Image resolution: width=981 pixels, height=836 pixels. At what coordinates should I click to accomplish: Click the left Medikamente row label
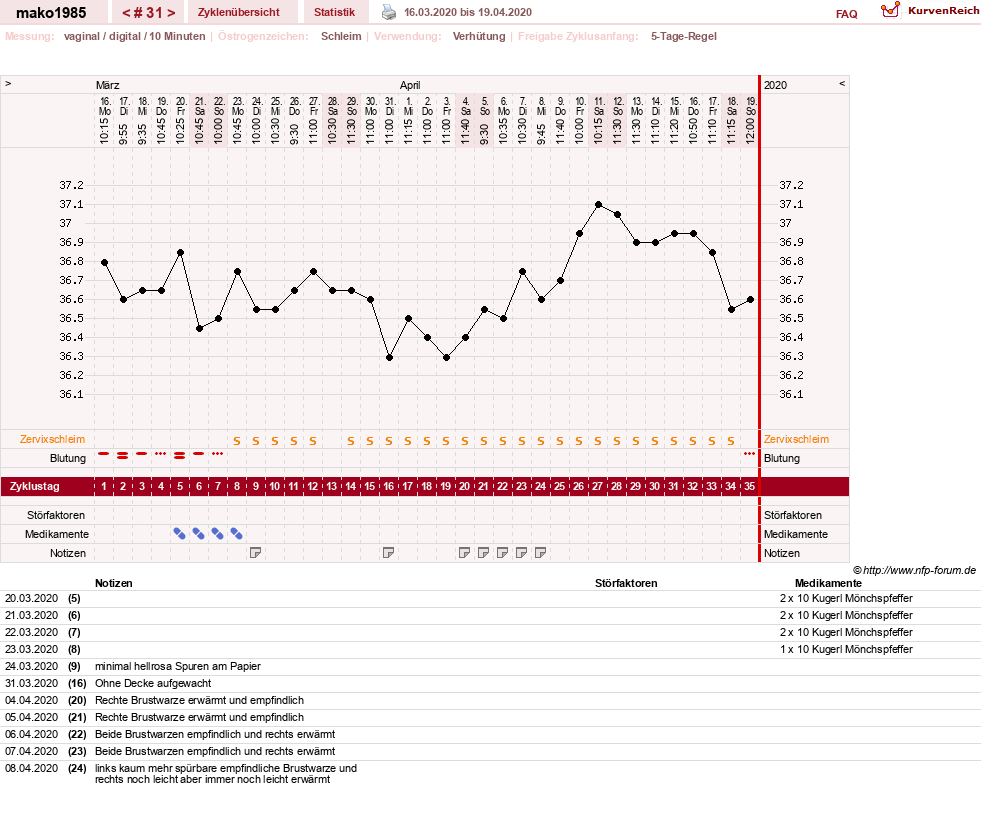coord(57,534)
